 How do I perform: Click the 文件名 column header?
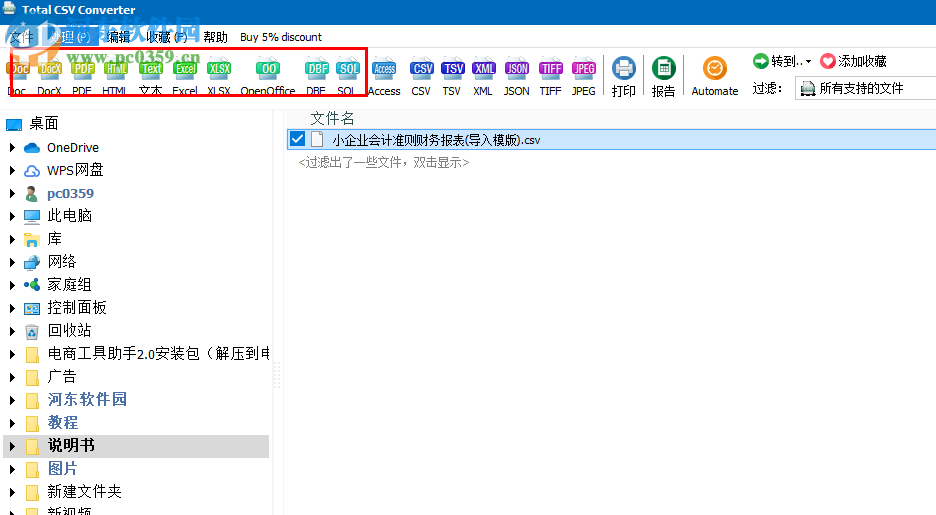pyautogui.click(x=332, y=118)
